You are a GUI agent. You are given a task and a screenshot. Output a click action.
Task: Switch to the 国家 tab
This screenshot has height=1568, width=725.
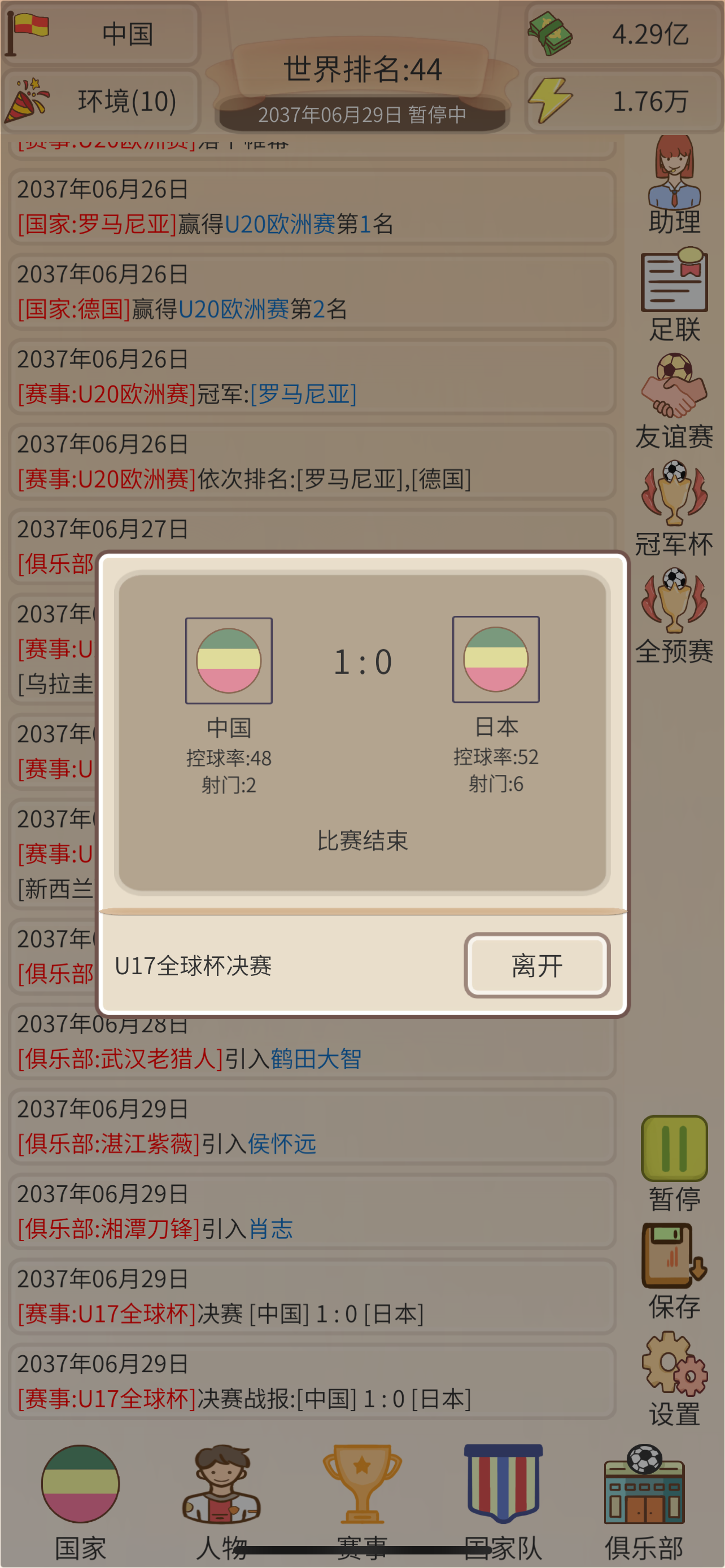click(x=80, y=1503)
